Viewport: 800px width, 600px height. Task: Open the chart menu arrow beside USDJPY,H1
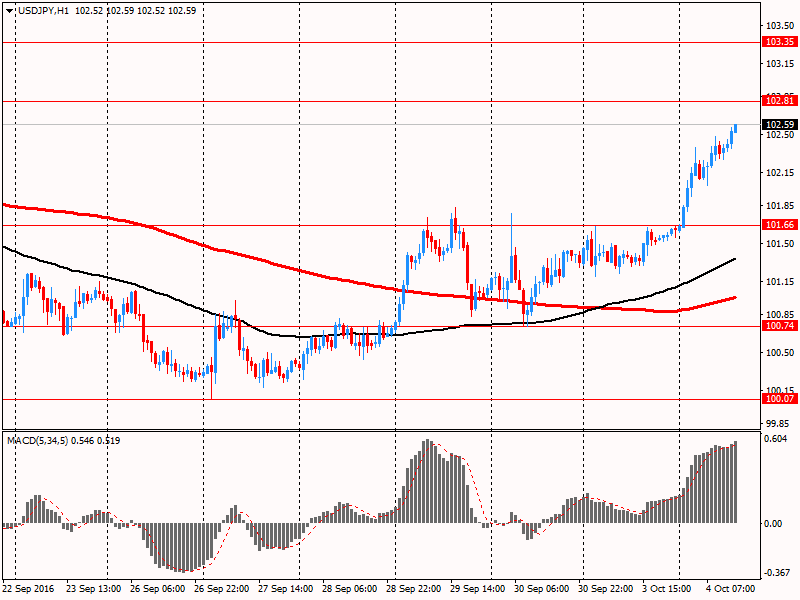pyautogui.click(x=10, y=11)
